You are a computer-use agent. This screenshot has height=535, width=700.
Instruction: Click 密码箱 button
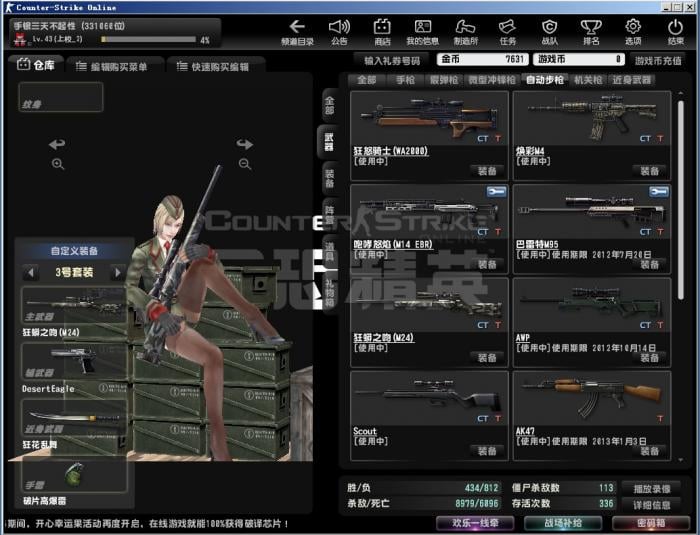[x=650, y=523]
